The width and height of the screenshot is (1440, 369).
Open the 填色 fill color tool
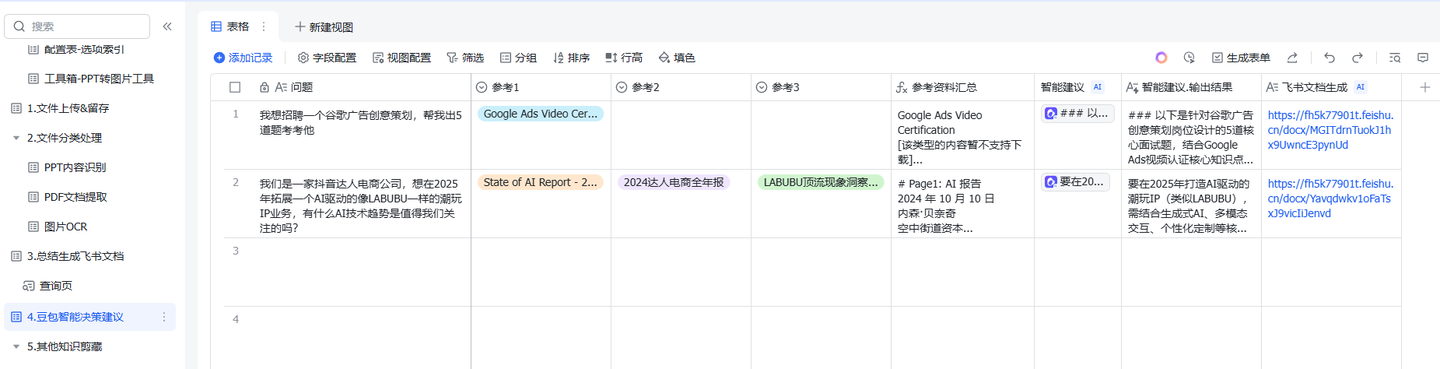coord(677,58)
